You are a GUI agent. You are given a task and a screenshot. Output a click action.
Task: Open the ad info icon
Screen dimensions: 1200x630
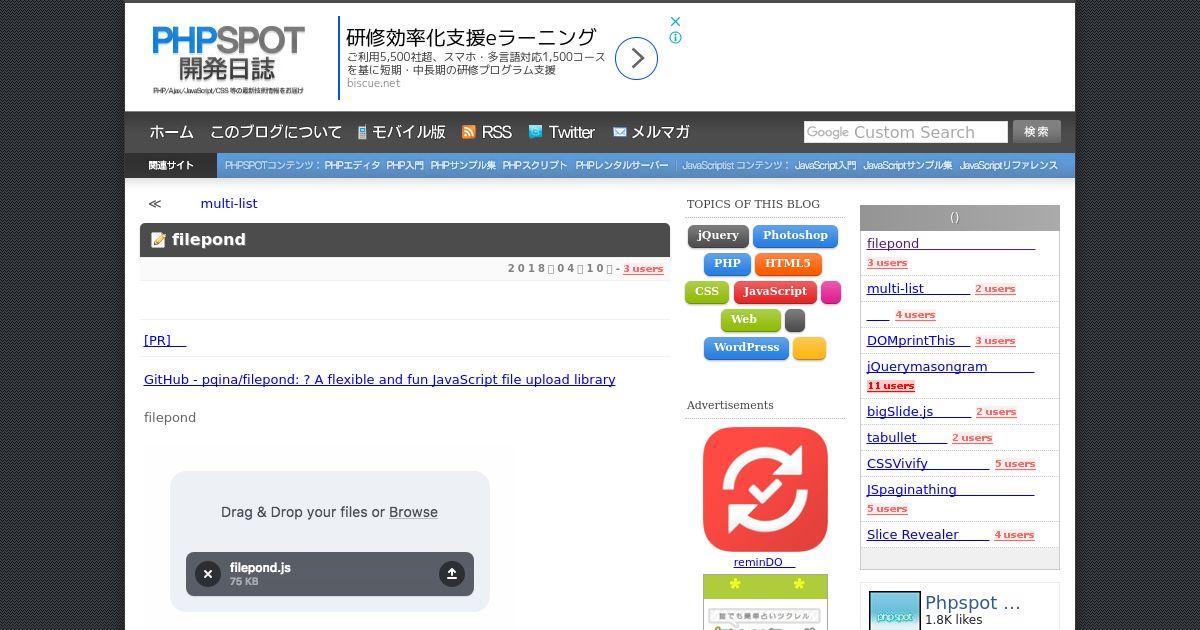(675, 38)
